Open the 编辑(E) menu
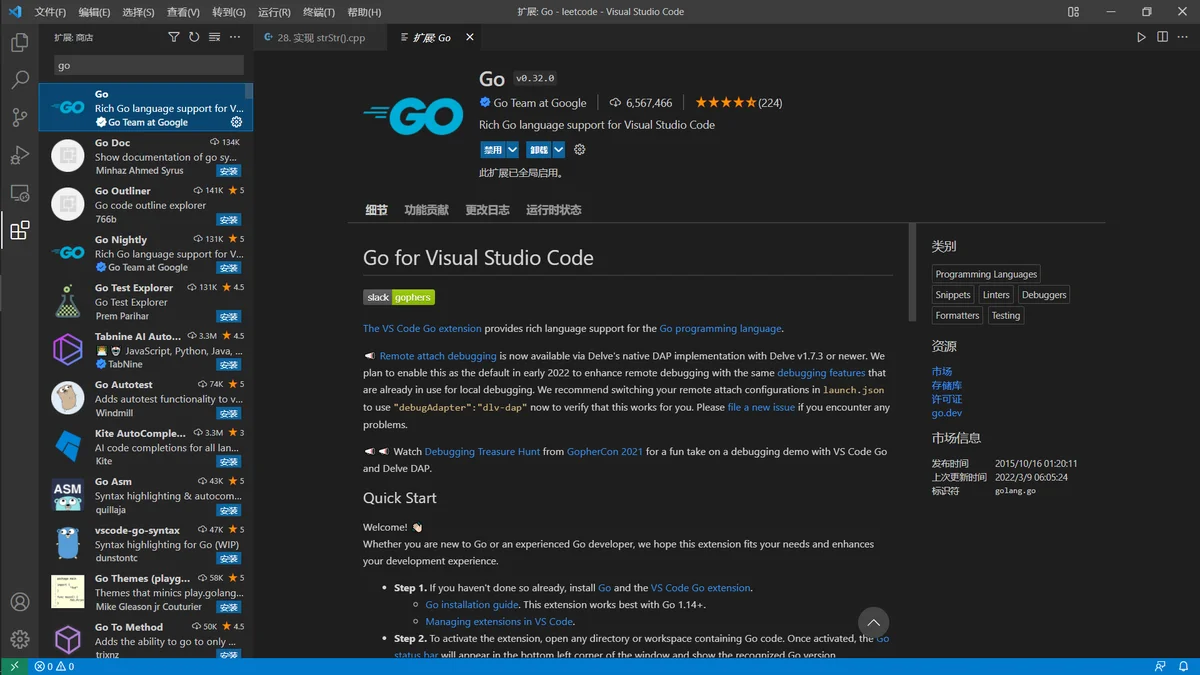Screen dimensions: 1200x675 pos(94,12)
